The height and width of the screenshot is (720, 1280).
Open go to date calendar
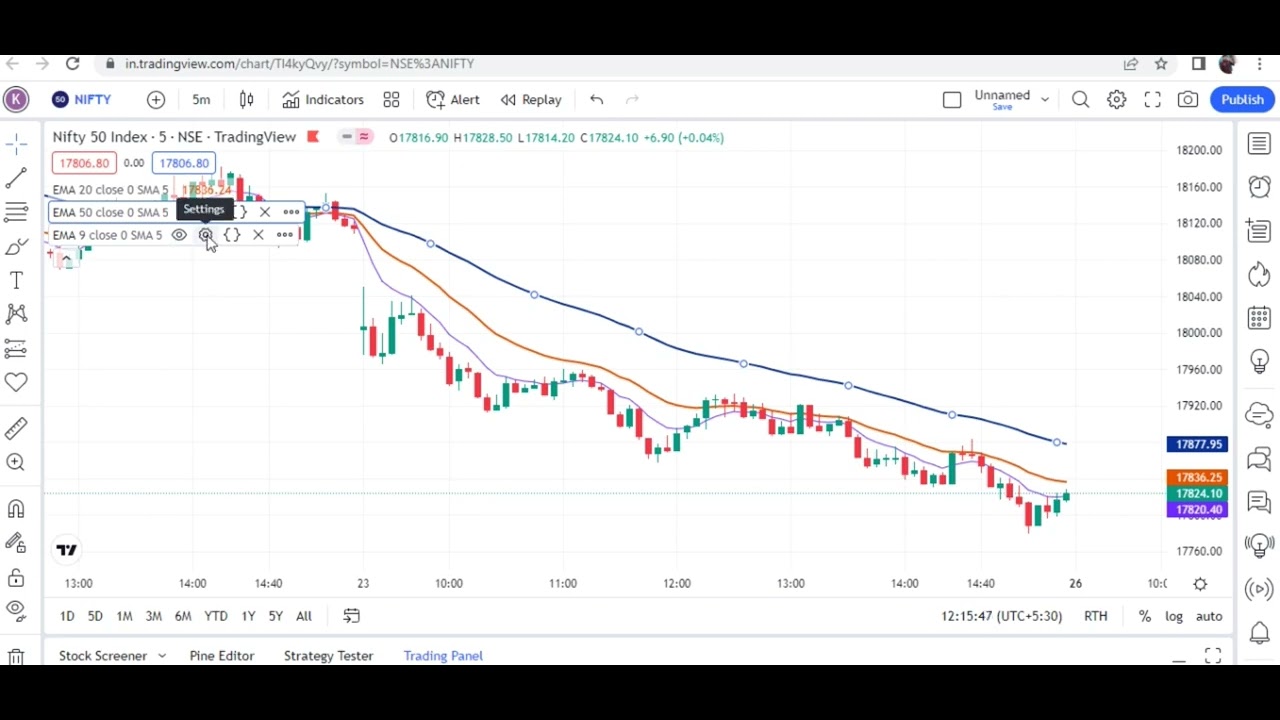(x=351, y=616)
